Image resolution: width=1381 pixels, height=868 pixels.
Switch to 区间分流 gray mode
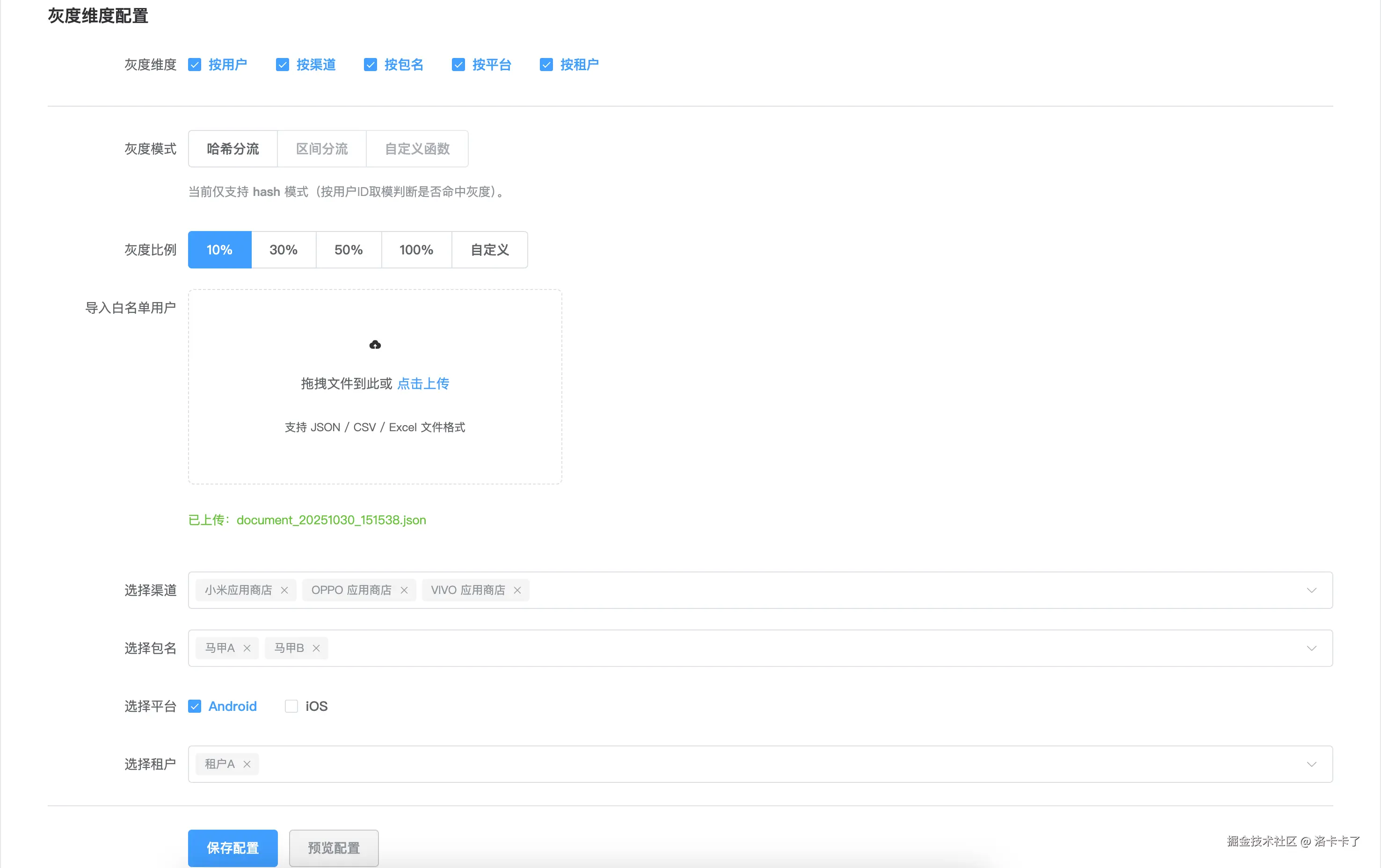pos(322,149)
